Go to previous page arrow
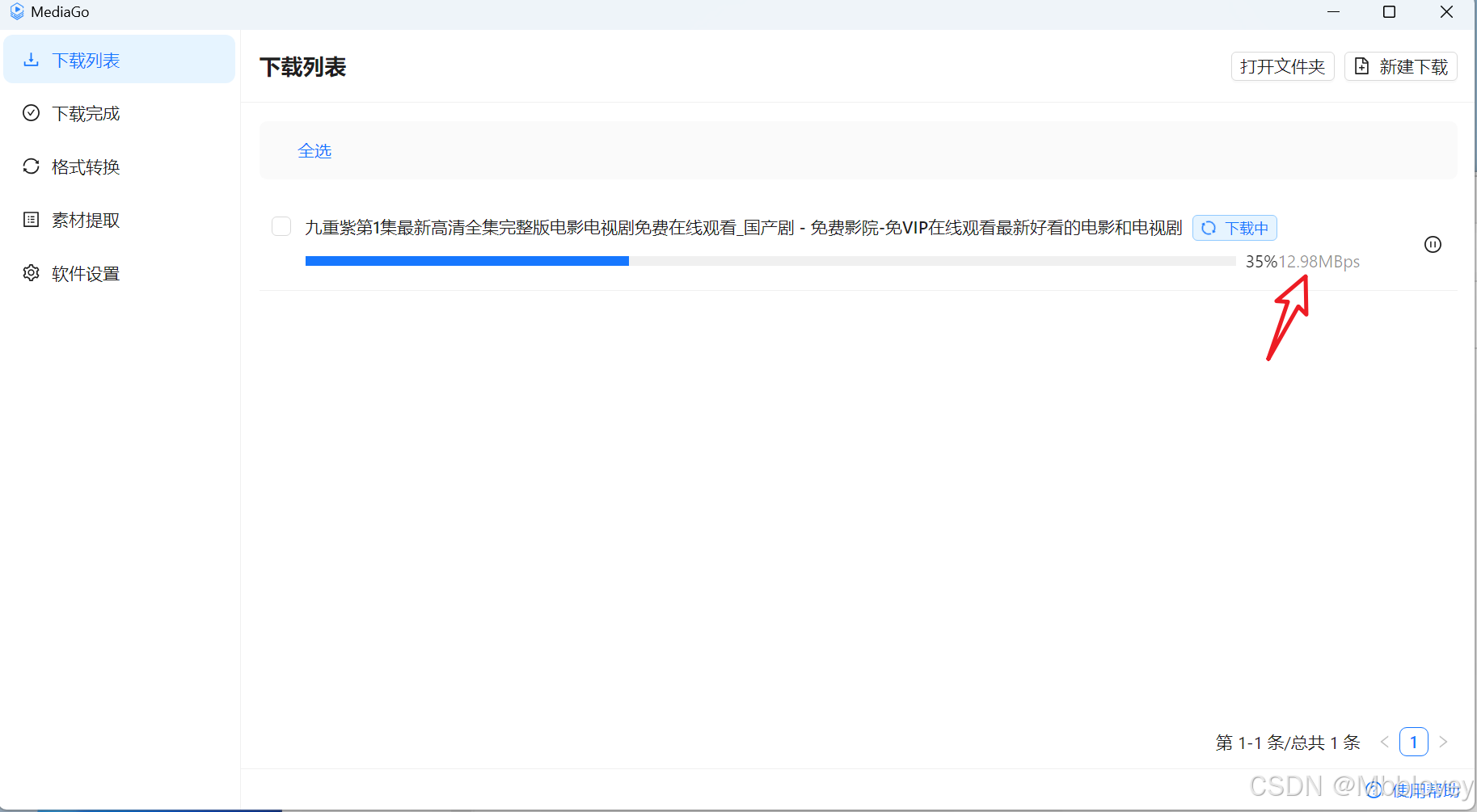Viewport: 1477px width, 812px height. point(1385,742)
